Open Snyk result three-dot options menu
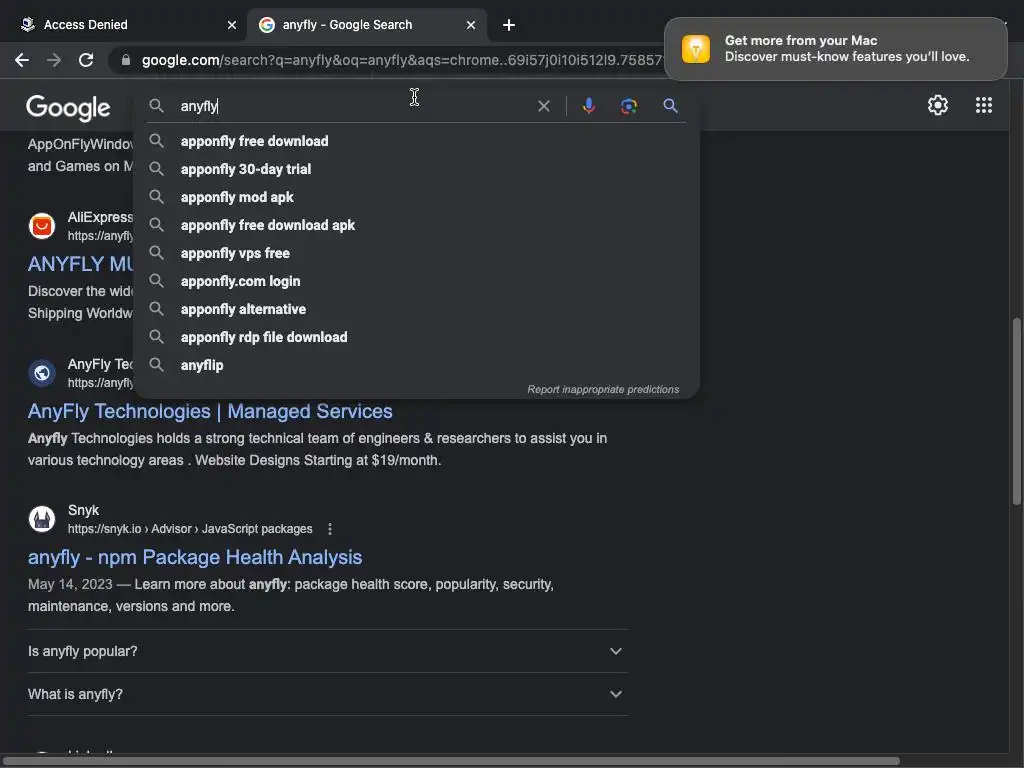1024x768 pixels. [x=330, y=529]
